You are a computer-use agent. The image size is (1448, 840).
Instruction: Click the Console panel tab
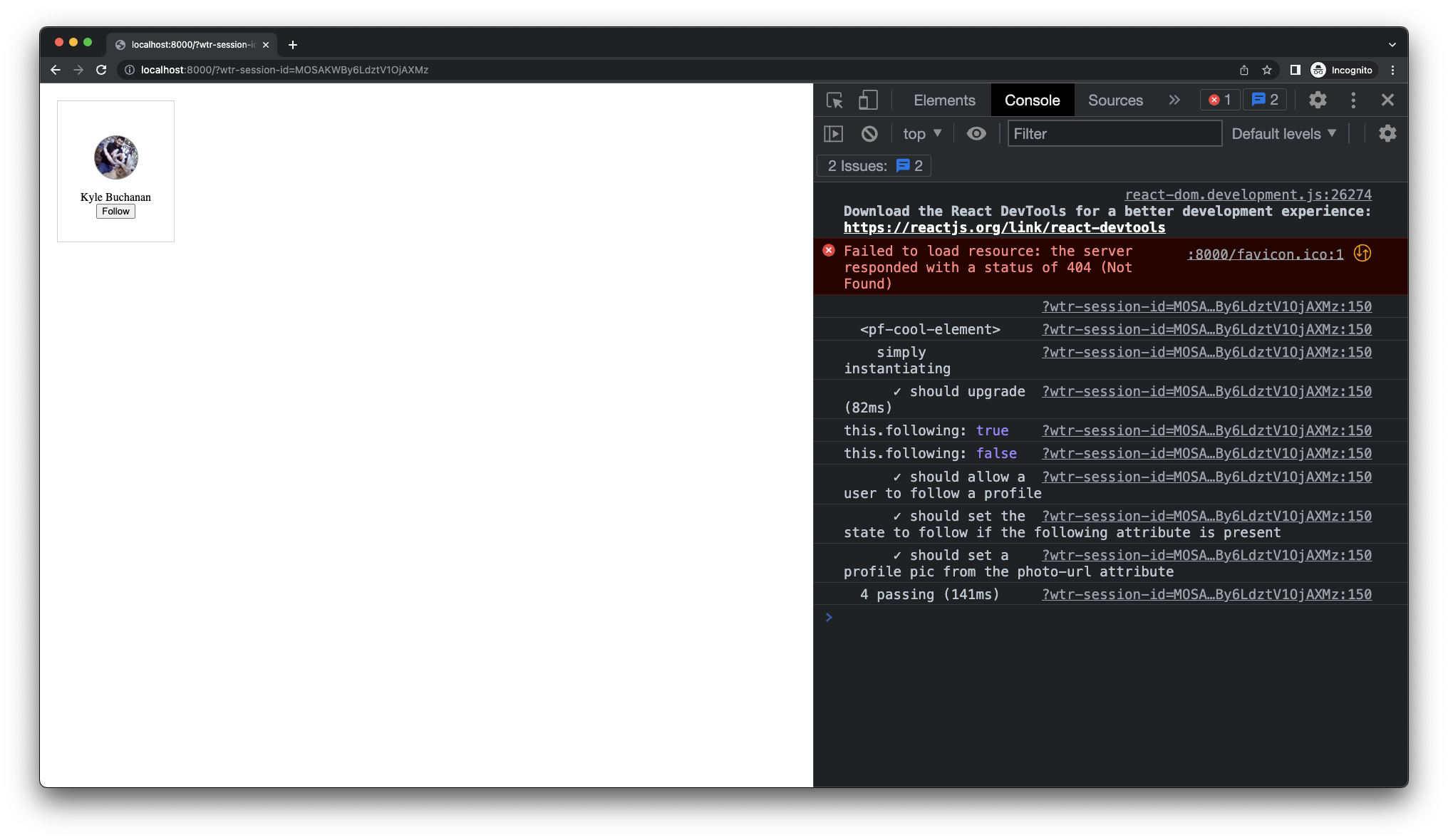[1032, 100]
